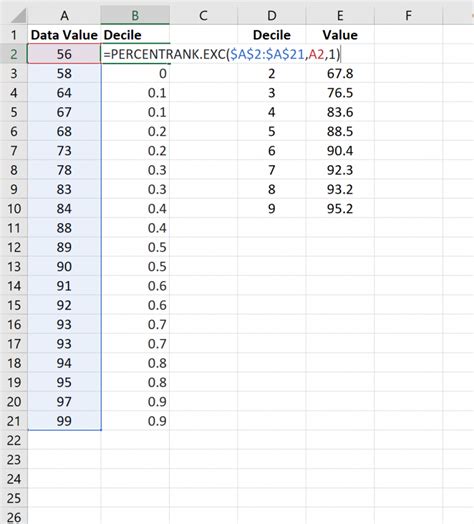Click cell with value 95.2
Viewport: 474px width, 524px height.
point(340,209)
